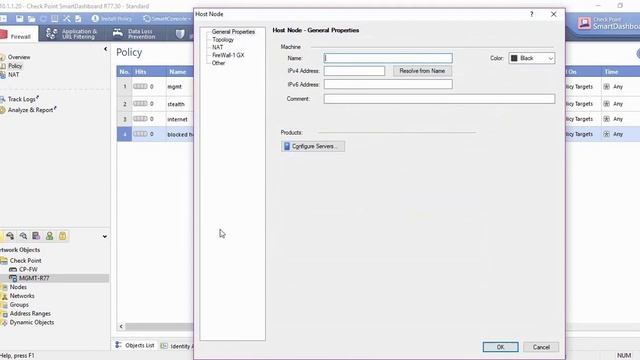Select Policy in the navigation pane

[x=15, y=66]
